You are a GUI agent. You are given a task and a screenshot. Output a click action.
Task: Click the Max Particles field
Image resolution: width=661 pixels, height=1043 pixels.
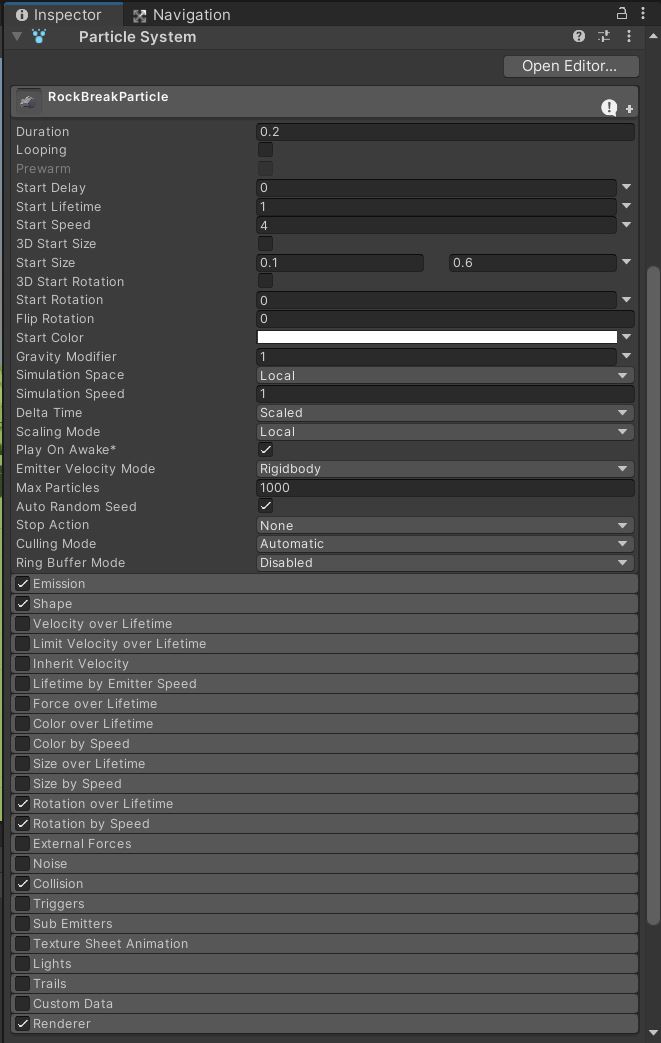[x=445, y=488]
